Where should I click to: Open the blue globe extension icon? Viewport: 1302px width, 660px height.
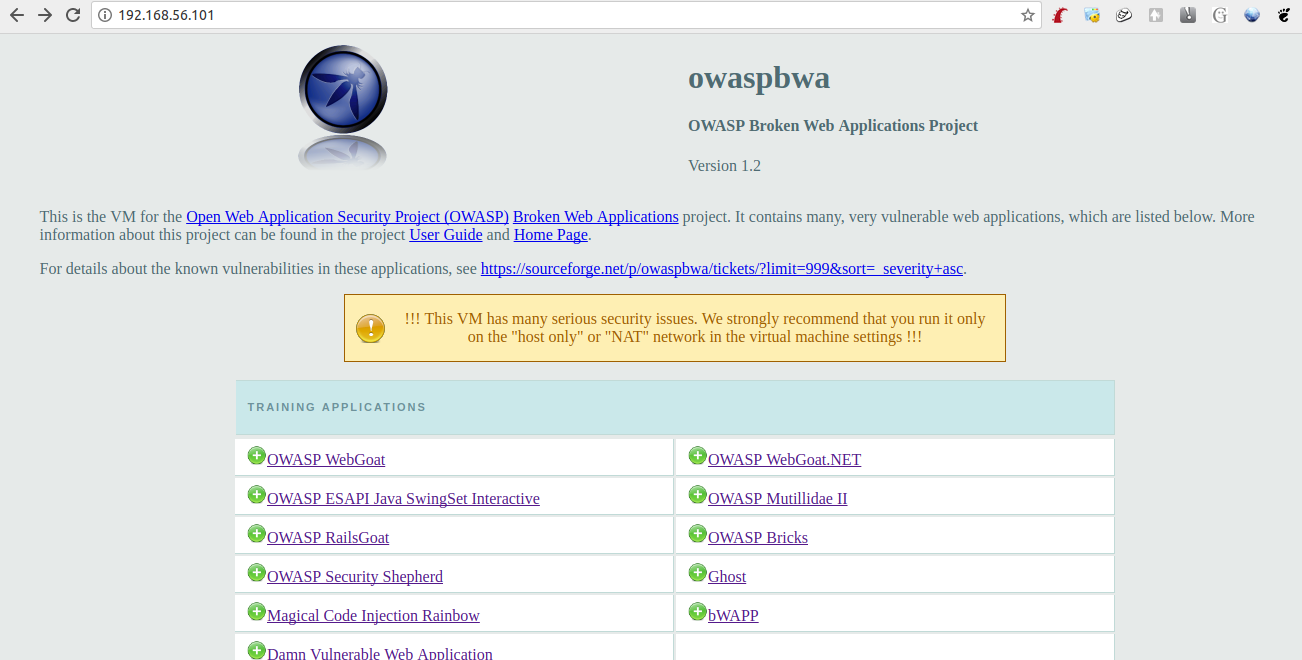[1252, 15]
